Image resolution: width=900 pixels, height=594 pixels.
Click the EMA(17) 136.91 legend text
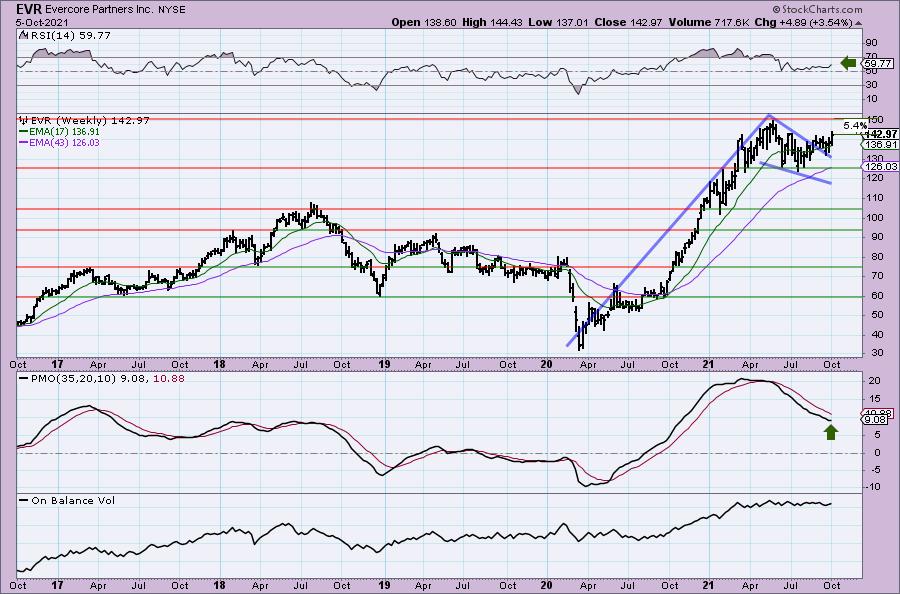point(65,131)
